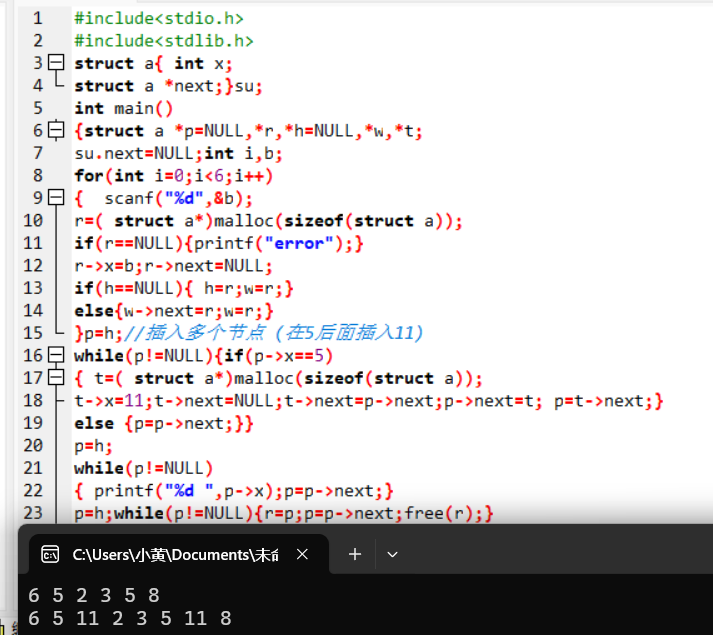Viewport: 713px width, 635px height.
Task: Collapse the main function fold at line 6
Action: pyautogui.click(x=56, y=130)
